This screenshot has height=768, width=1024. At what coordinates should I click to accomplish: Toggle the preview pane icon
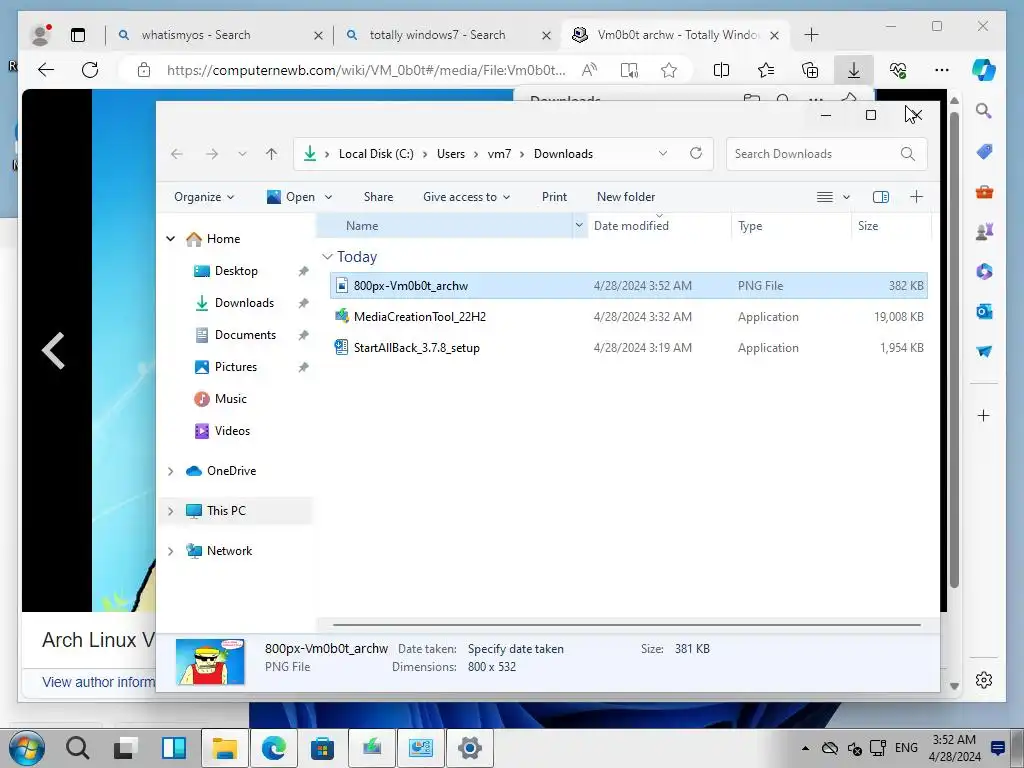[x=881, y=197]
